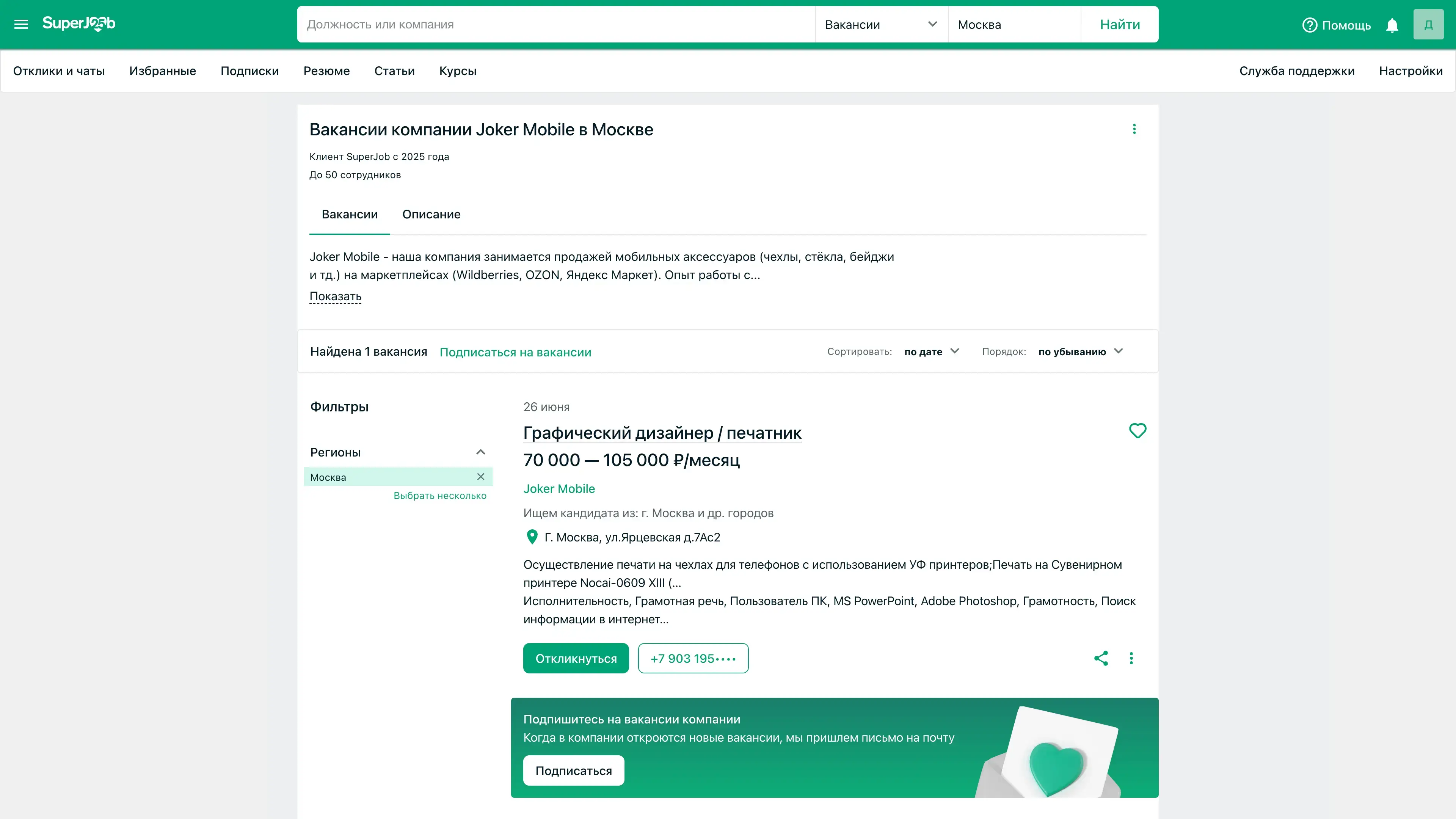Share the graphic designer vacancy
1456x819 pixels.
tap(1101, 658)
